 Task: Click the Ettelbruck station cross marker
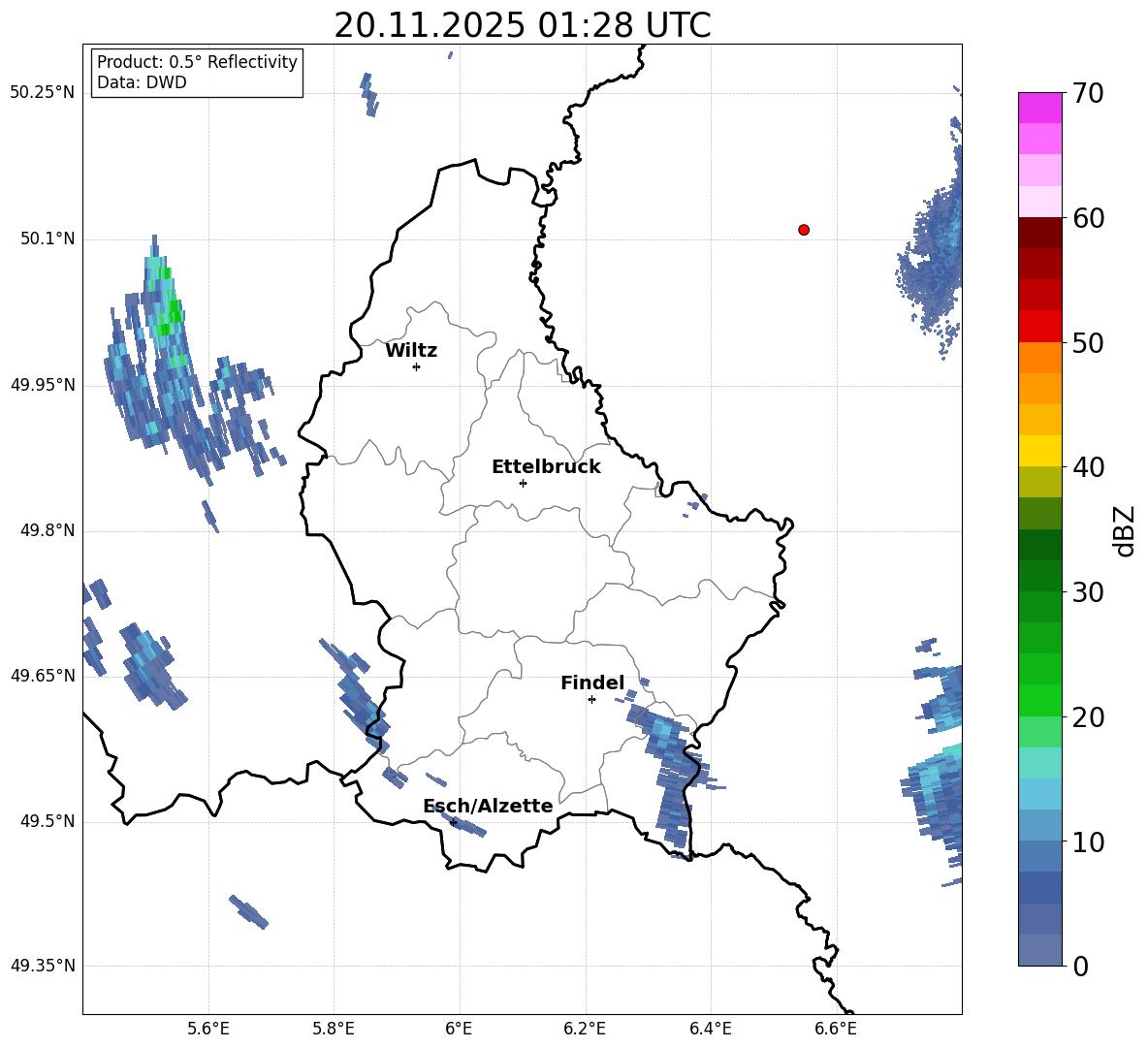click(523, 483)
